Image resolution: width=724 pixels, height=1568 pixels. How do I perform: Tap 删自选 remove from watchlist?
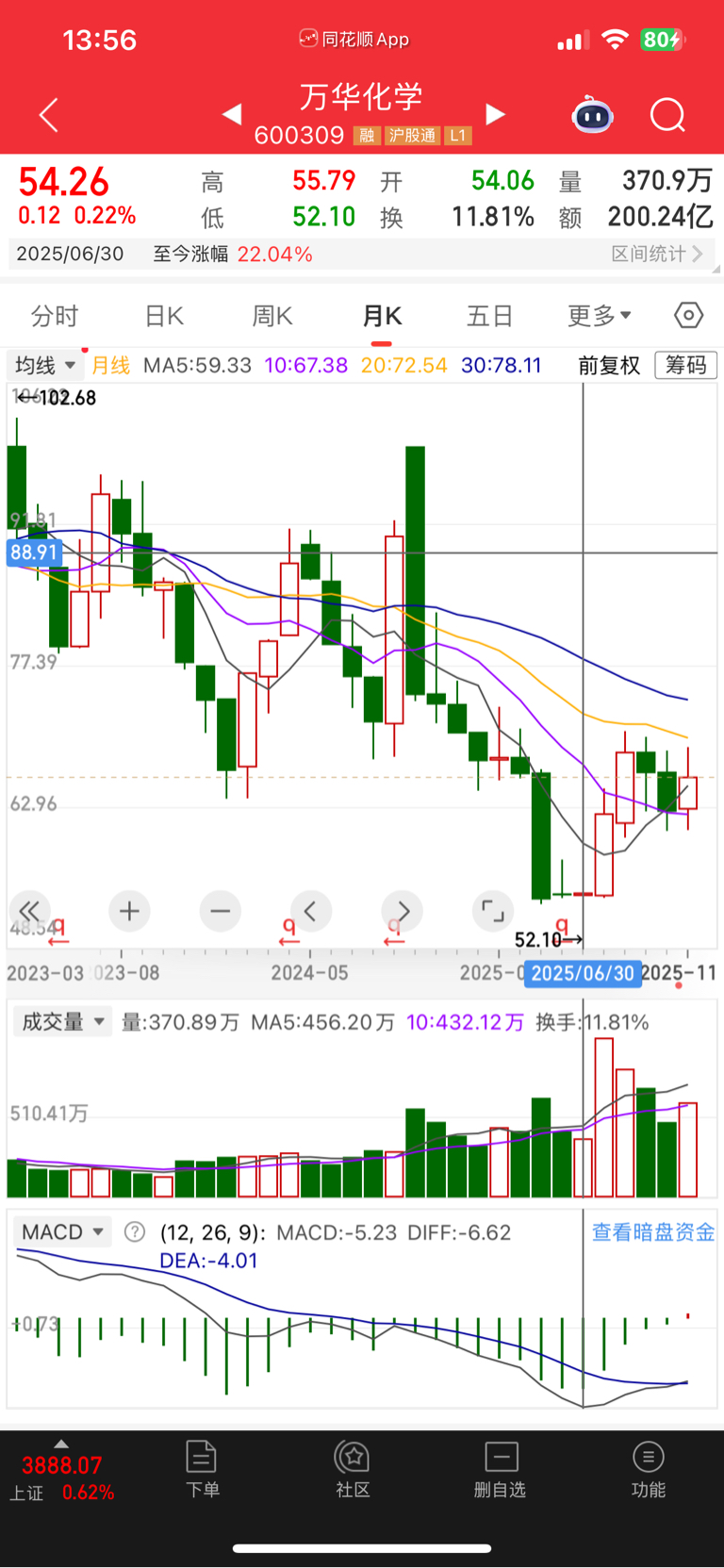click(x=501, y=1469)
